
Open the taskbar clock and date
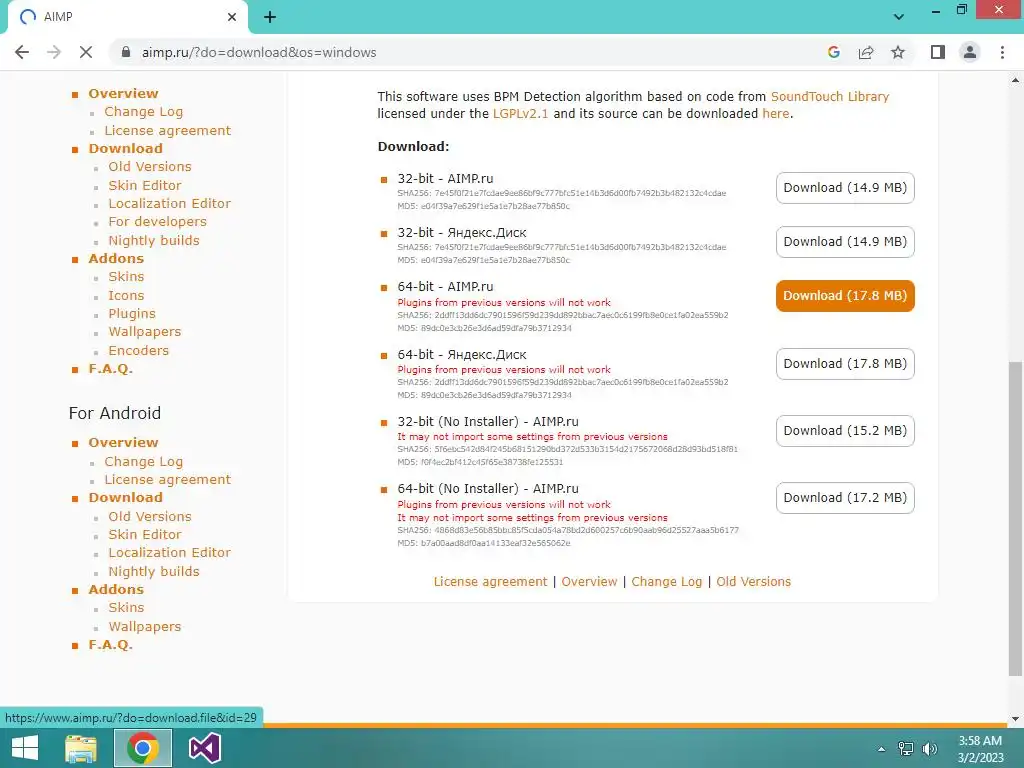pyautogui.click(x=980, y=749)
